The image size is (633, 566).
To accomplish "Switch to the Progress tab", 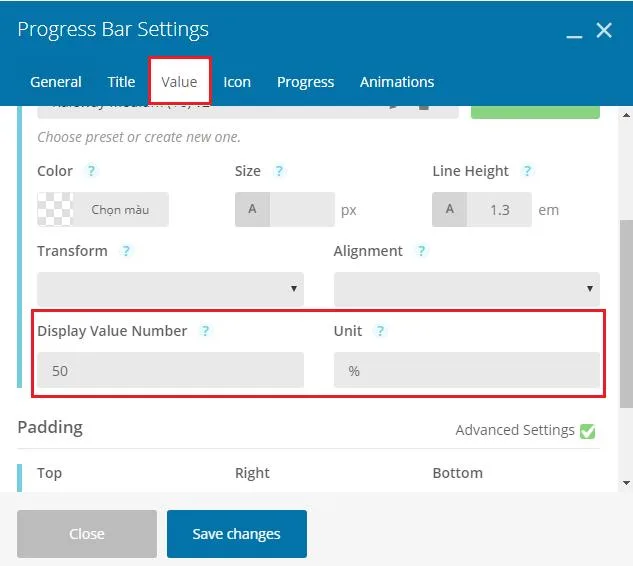I will pos(305,82).
